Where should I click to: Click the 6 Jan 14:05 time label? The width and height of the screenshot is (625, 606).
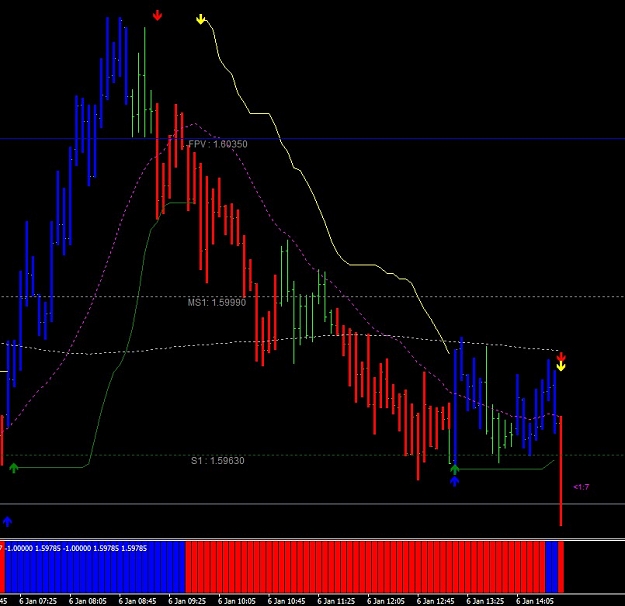pyautogui.click(x=535, y=601)
